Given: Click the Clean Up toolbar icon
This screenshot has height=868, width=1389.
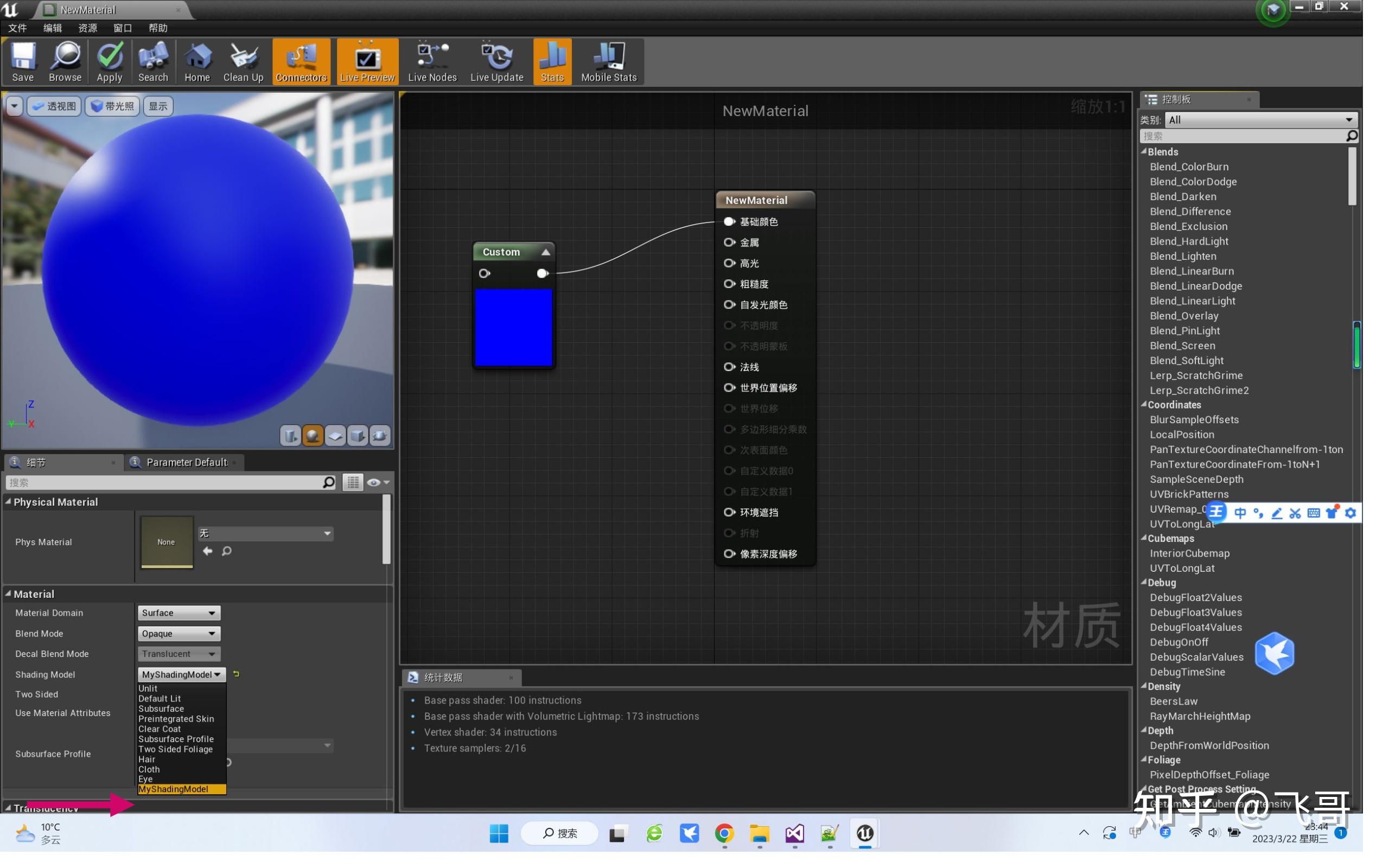Looking at the screenshot, I should (243, 61).
